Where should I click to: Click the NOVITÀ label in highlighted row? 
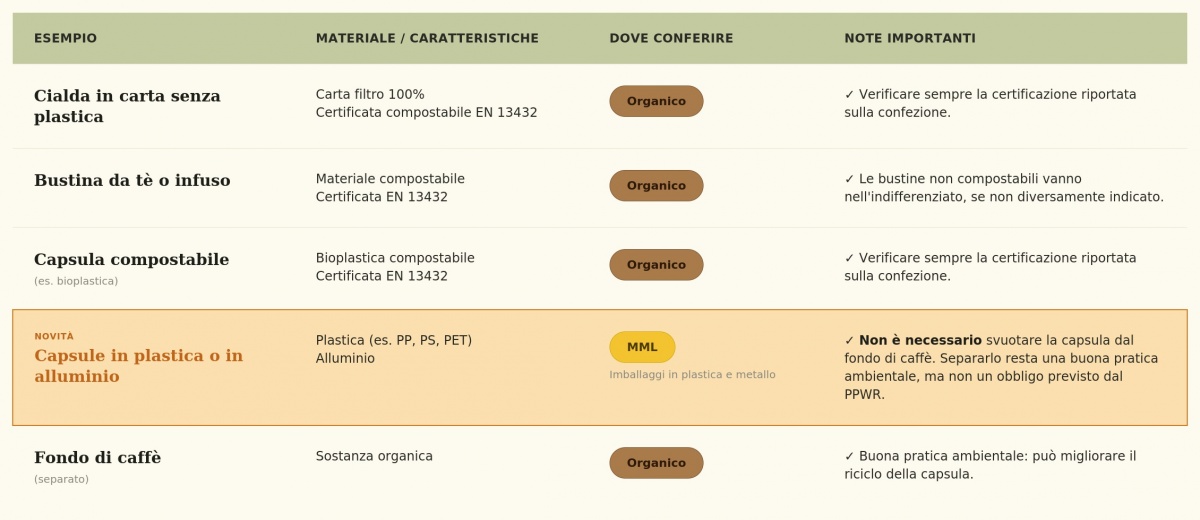[54, 336]
